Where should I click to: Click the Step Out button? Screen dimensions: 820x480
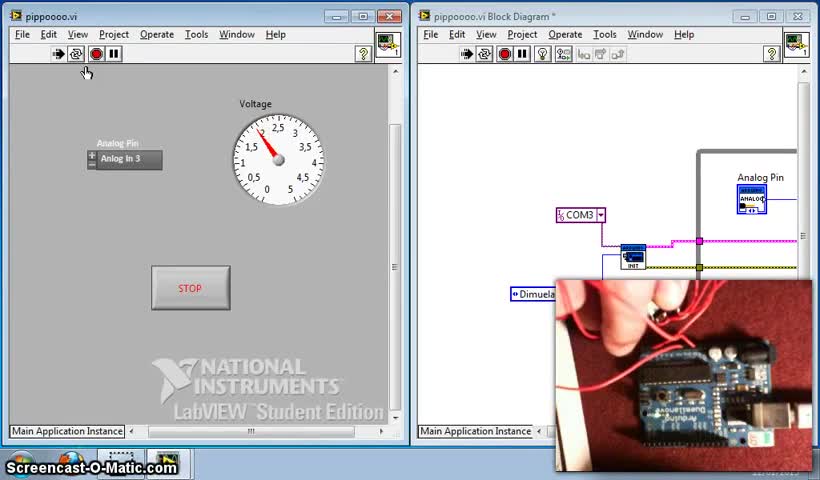(618, 54)
